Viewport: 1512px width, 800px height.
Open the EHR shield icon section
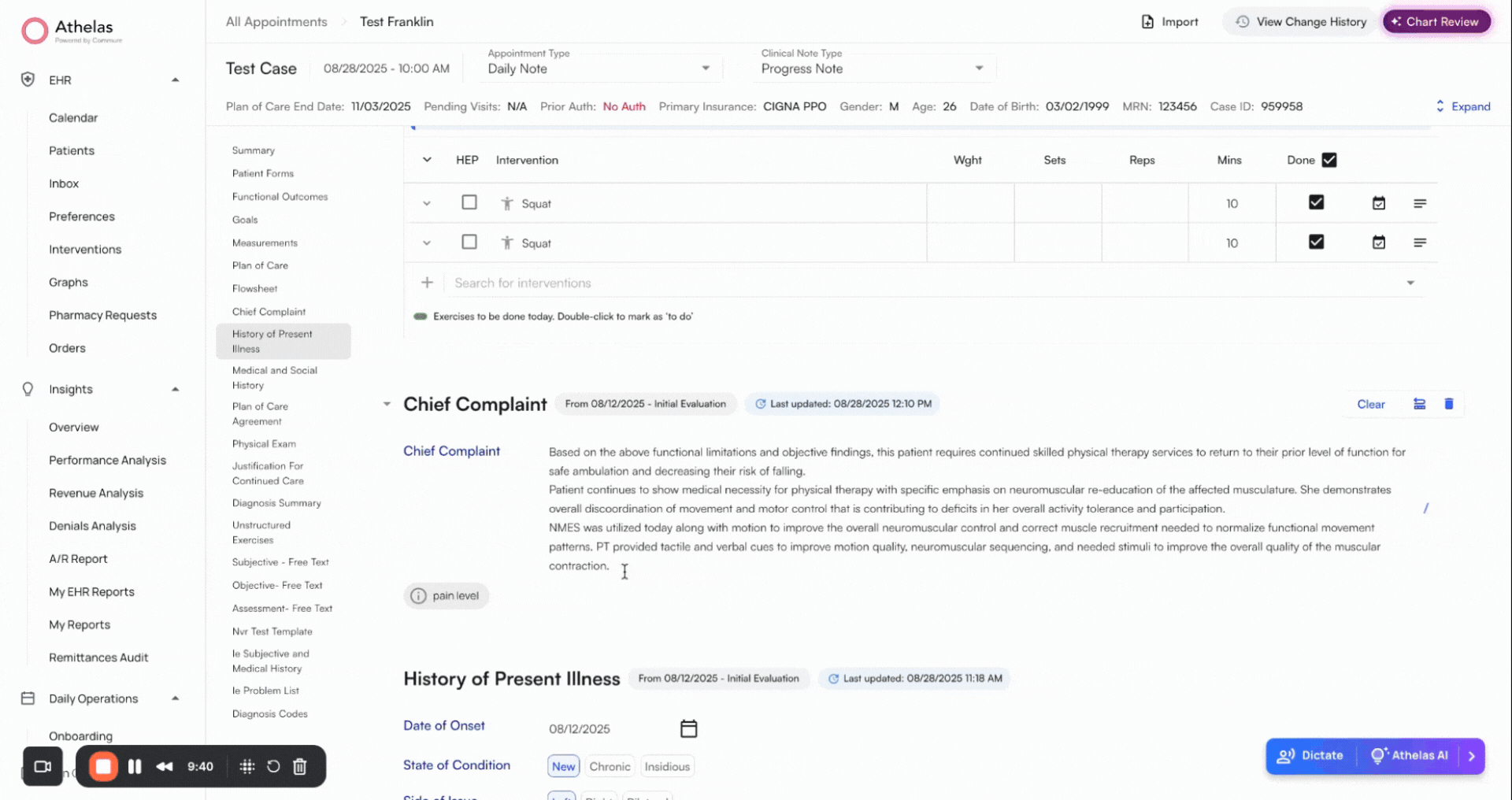[28, 80]
